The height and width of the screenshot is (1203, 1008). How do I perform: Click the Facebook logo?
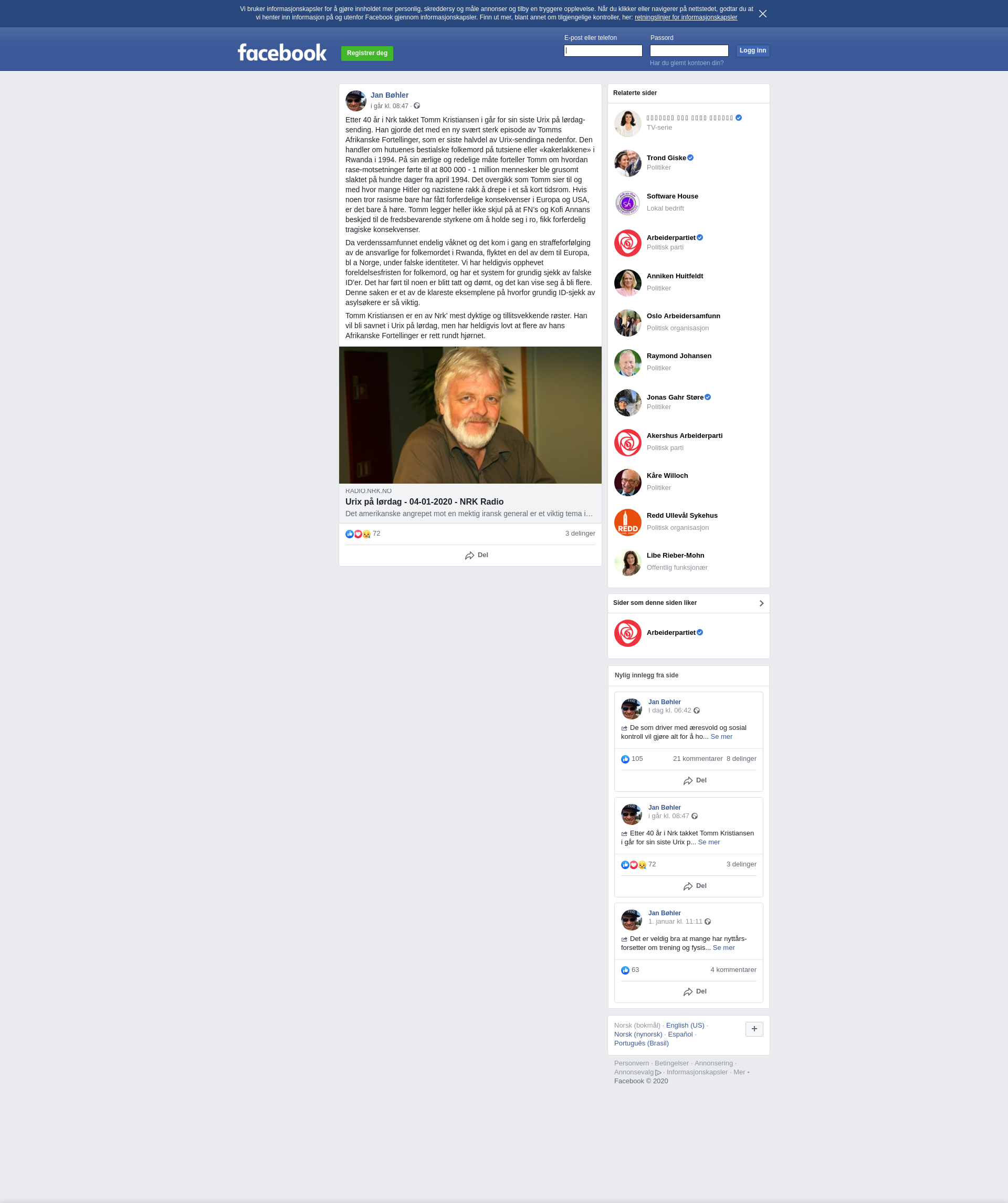(282, 53)
